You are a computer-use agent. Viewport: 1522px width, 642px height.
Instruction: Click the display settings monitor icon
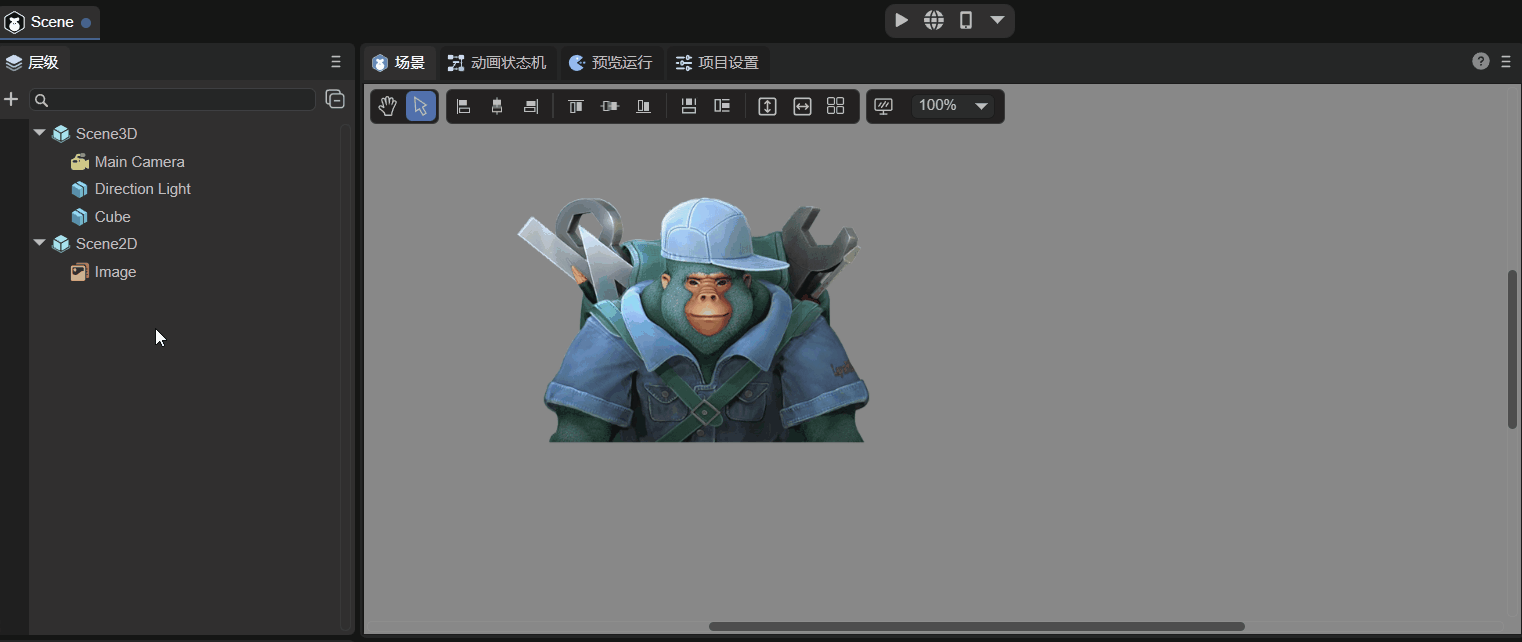pyautogui.click(x=883, y=106)
